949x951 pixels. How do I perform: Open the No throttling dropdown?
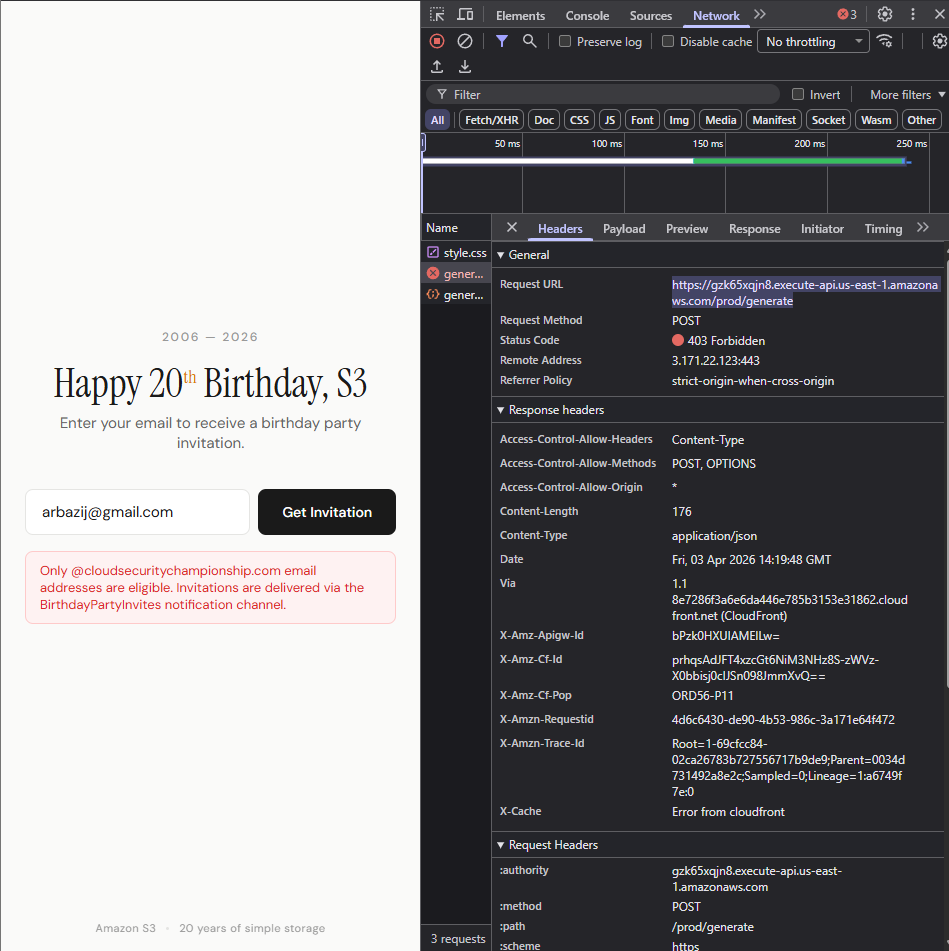(x=813, y=42)
